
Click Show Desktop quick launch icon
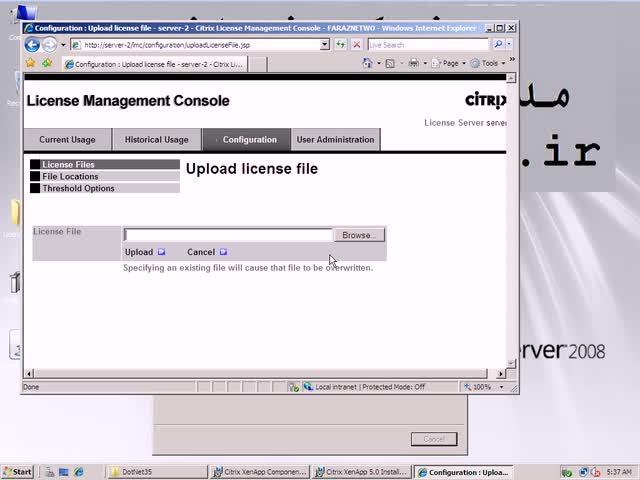pos(64,472)
